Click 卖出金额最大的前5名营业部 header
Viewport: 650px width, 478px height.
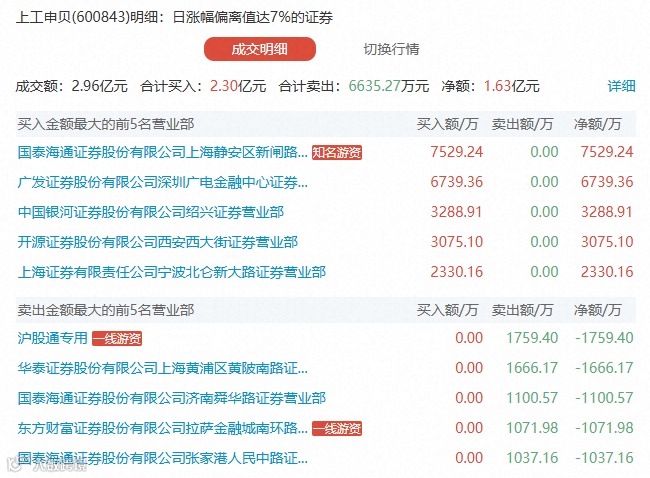[106, 310]
